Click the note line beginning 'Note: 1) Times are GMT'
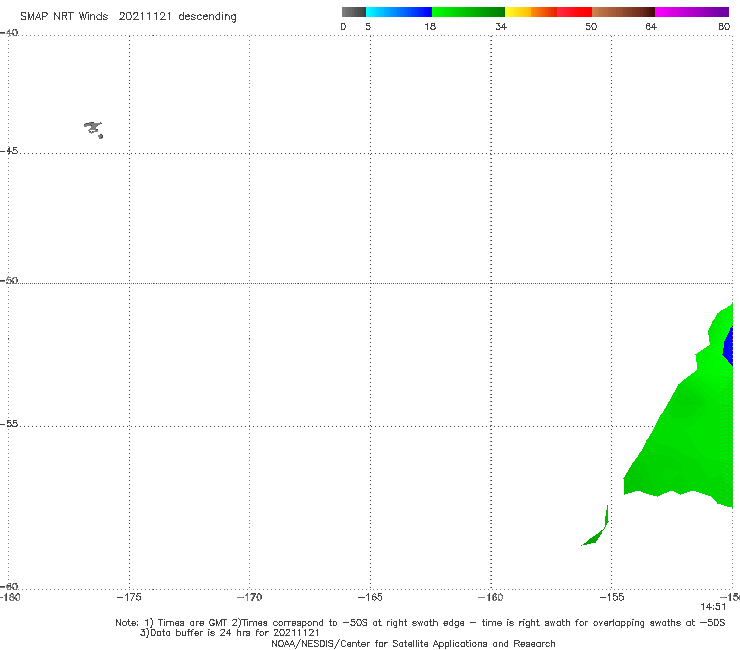 420,623
